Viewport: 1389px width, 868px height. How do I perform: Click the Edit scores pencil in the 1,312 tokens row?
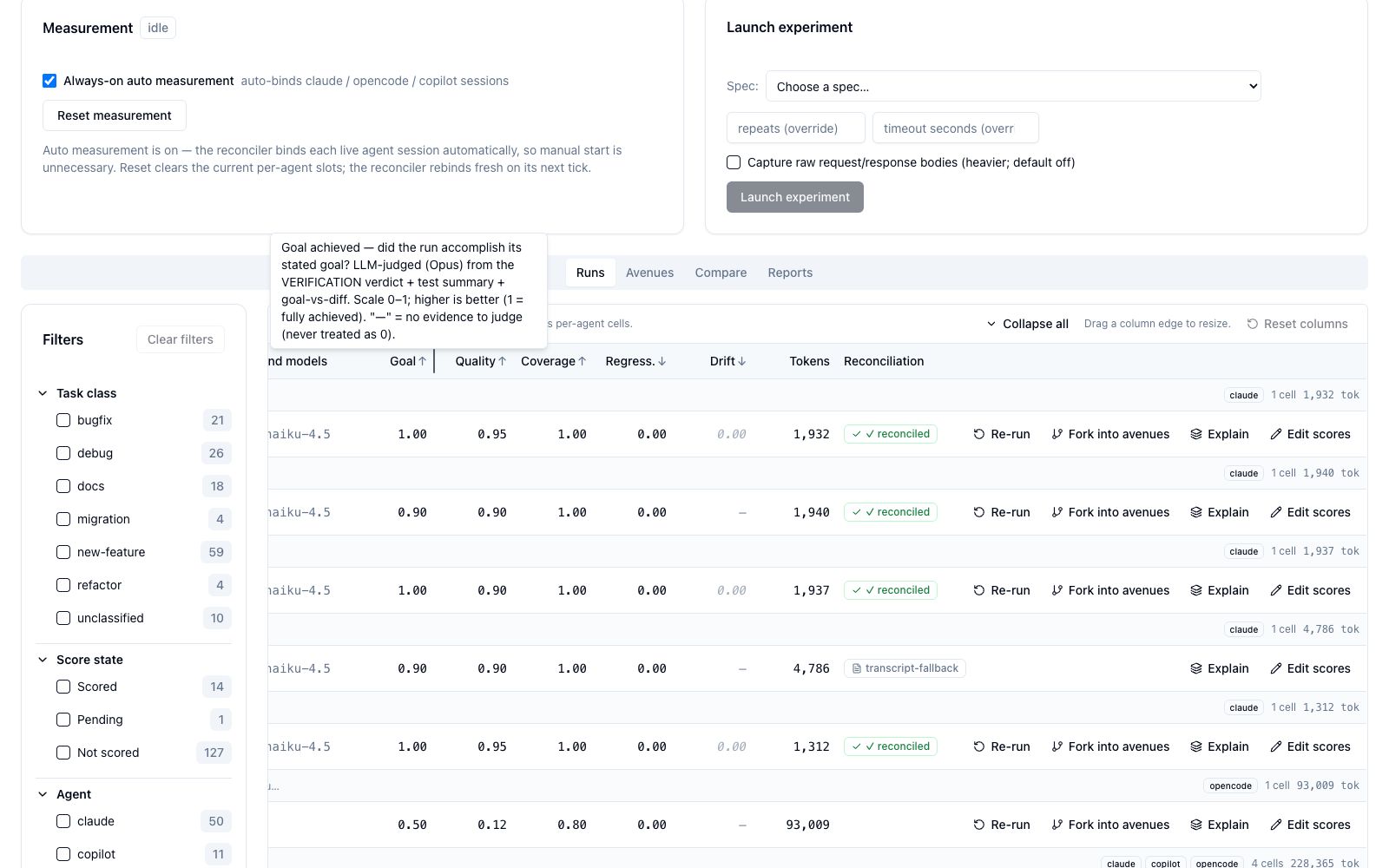1276,746
